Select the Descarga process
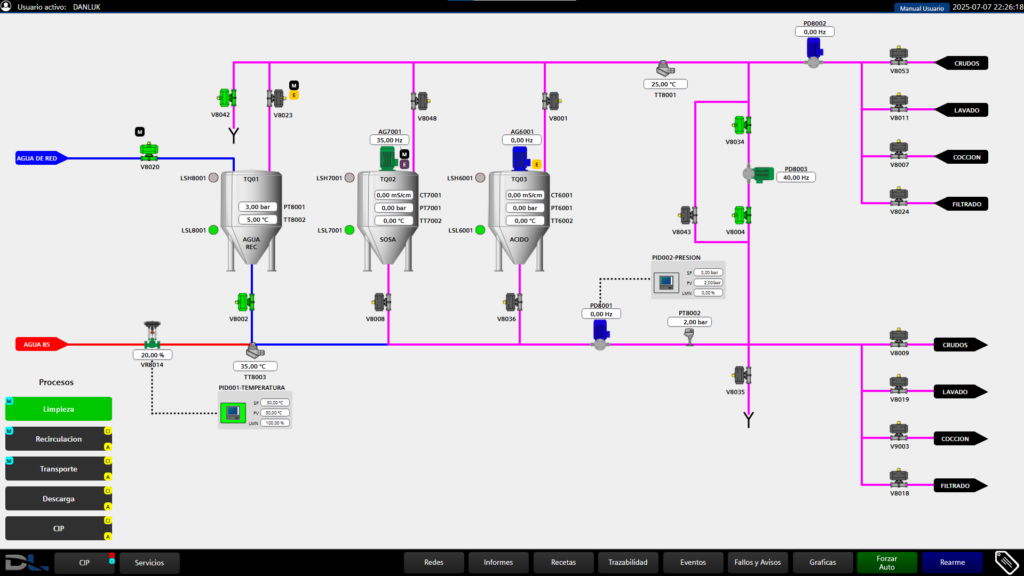This screenshot has width=1024, height=576. coord(59,498)
